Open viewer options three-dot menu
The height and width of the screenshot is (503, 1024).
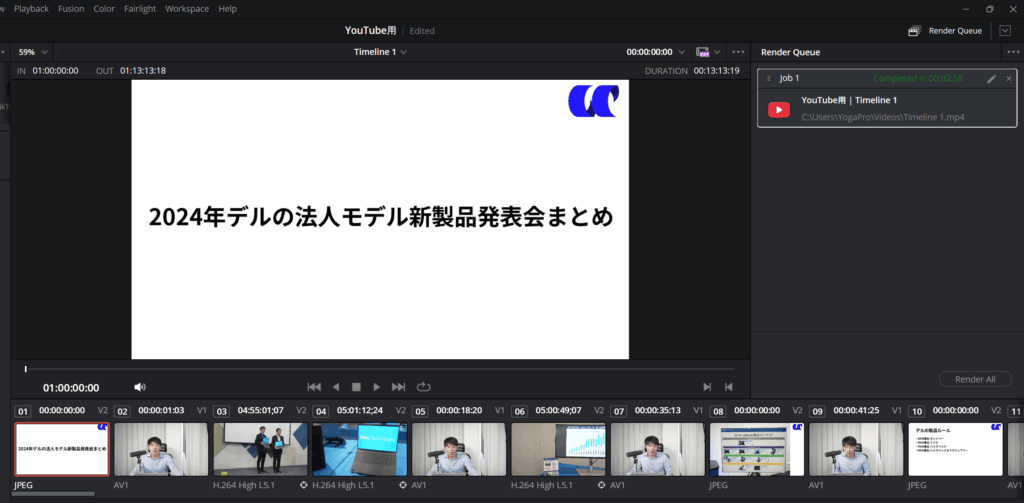click(738, 52)
